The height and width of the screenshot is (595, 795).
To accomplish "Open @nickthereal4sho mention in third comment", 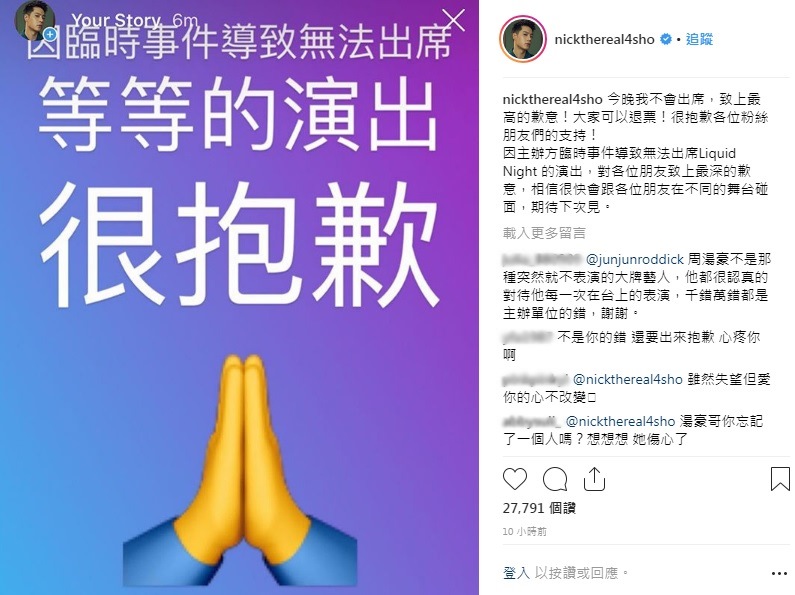I will (628, 379).
